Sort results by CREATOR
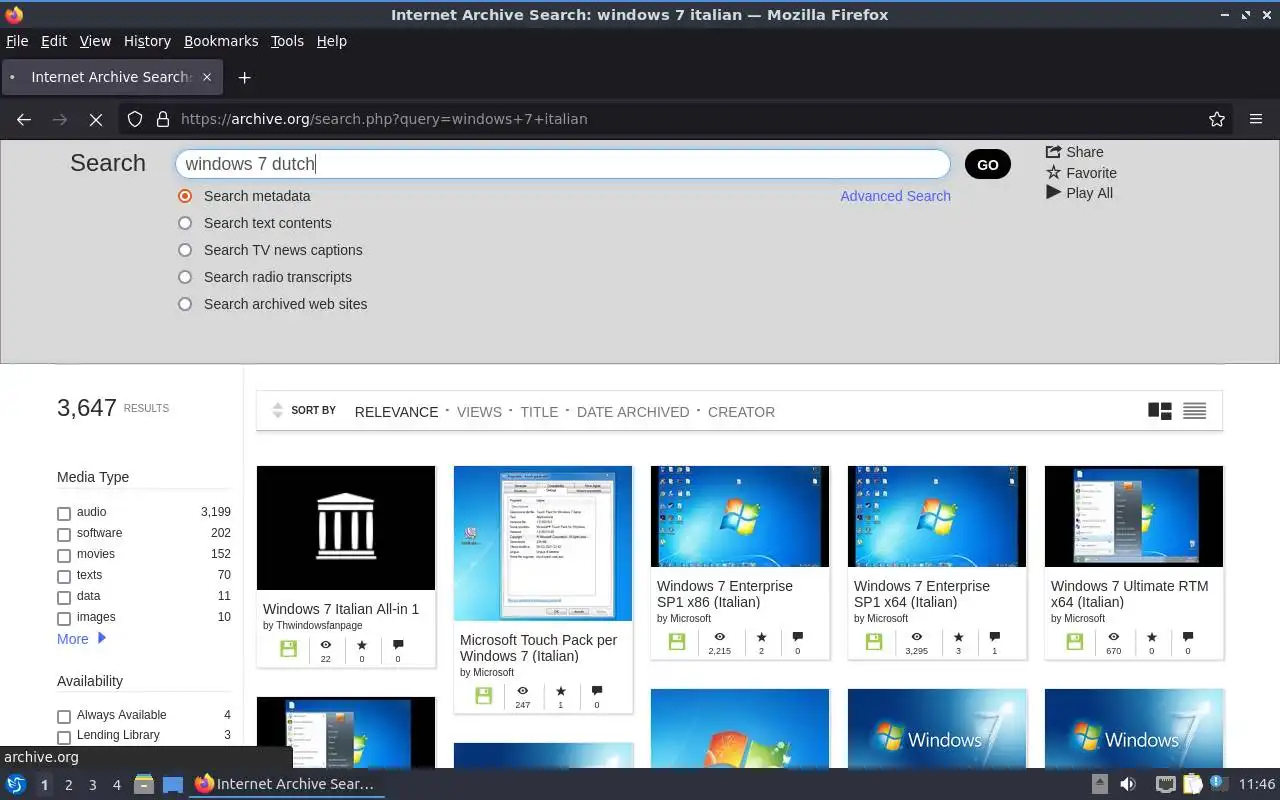This screenshot has height=800, width=1280. (x=741, y=411)
